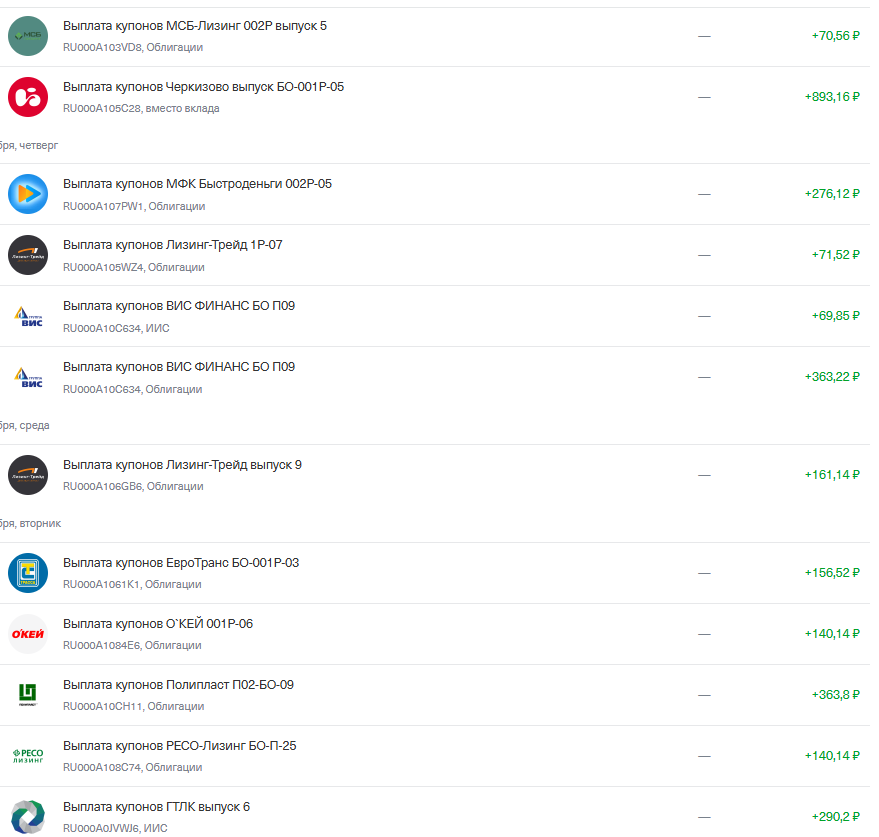Click ВИС logo in the +363,22 ₽ row
Image resolution: width=879 pixels, height=837 pixels.
(x=28, y=377)
